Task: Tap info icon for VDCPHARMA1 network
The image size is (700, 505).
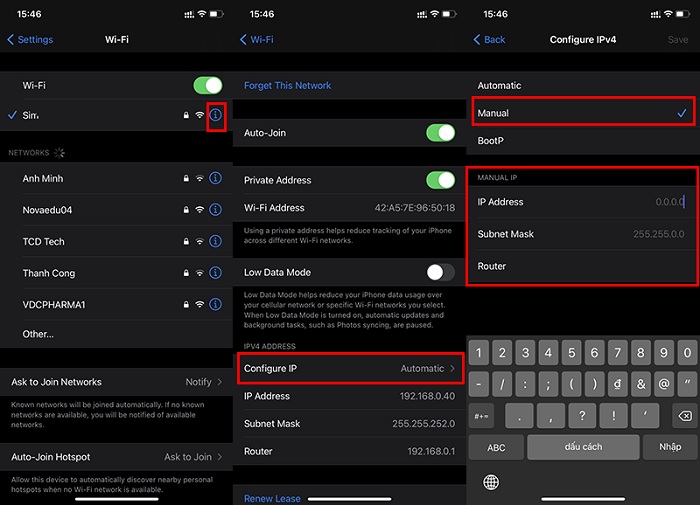Action: tap(215, 304)
